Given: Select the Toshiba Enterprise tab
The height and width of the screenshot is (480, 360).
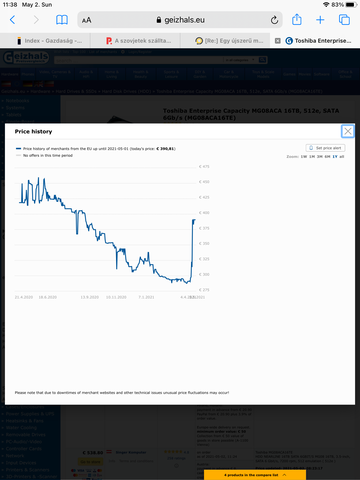Looking at the screenshot, I should (318, 41).
